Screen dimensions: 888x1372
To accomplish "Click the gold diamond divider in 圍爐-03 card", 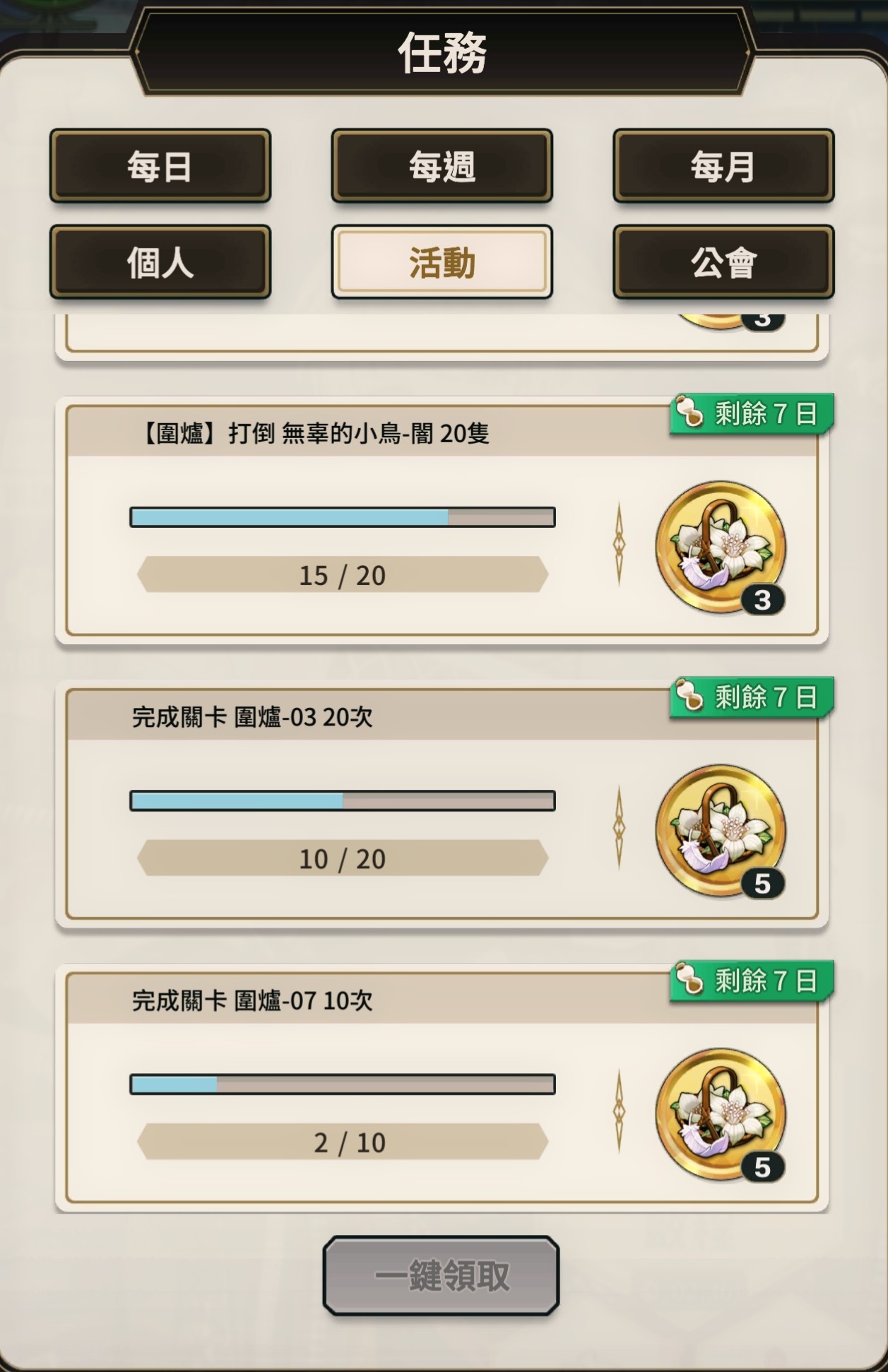I will pos(619,827).
